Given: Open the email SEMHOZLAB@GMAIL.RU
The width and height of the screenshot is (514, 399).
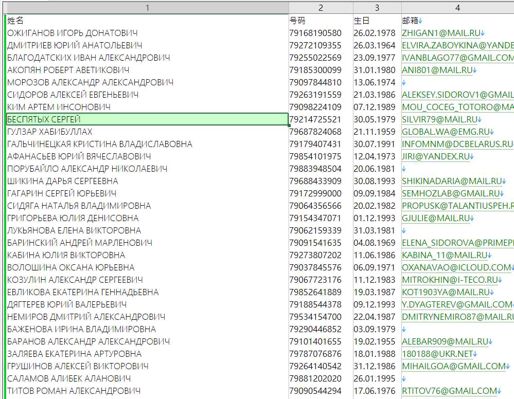Looking at the screenshot, I should point(451,193).
